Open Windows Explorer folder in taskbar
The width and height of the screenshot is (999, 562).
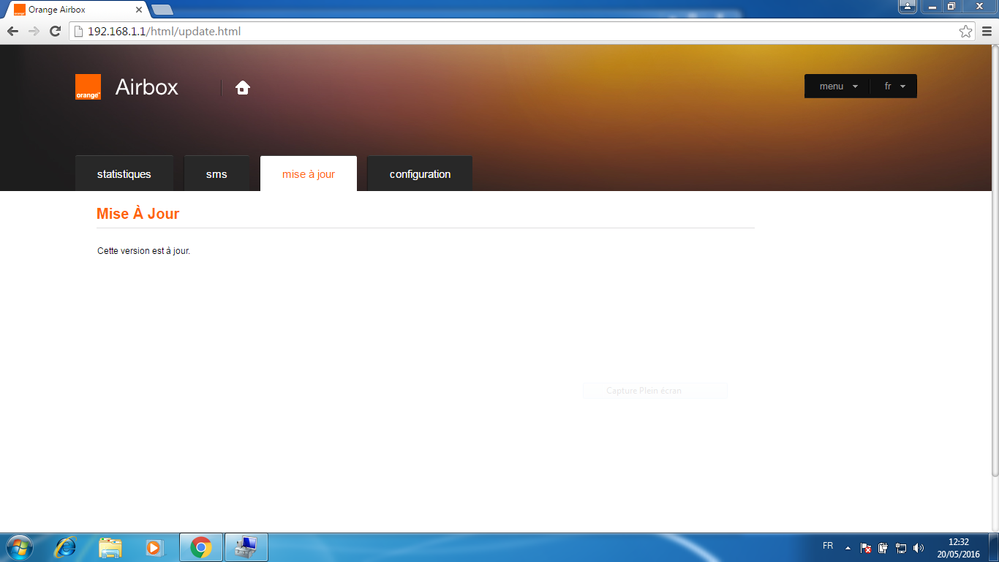point(110,547)
